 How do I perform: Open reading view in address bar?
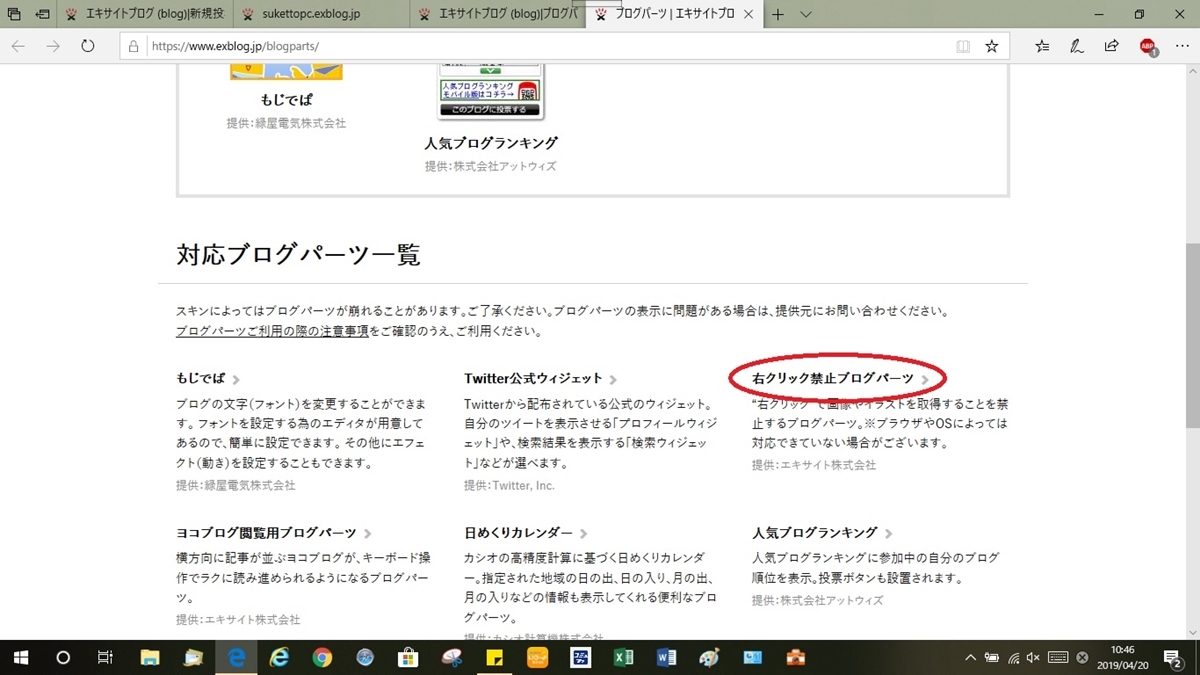coord(962,46)
